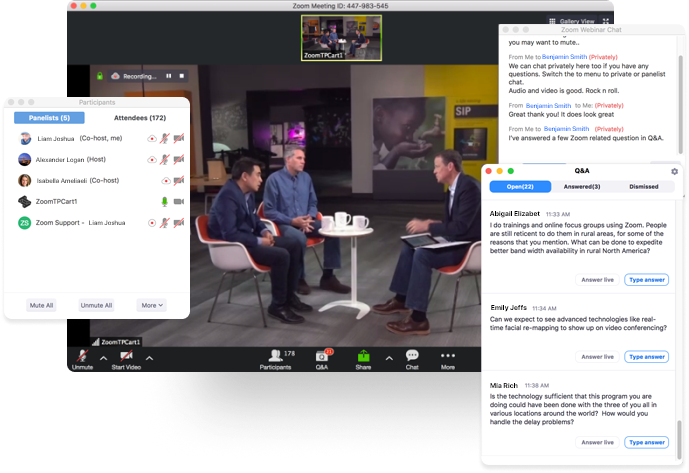This screenshot has height=473, width=689.
Task: Click the Mute All button
Action: (x=41, y=305)
